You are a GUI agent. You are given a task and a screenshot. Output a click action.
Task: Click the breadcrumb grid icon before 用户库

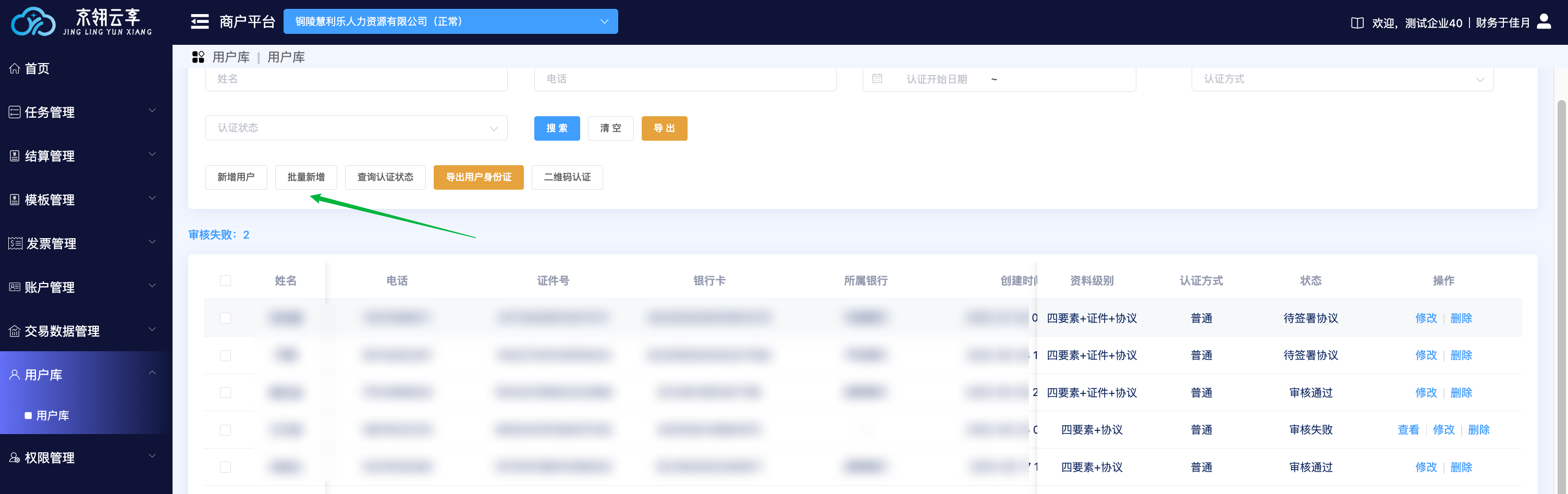point(199,57)
